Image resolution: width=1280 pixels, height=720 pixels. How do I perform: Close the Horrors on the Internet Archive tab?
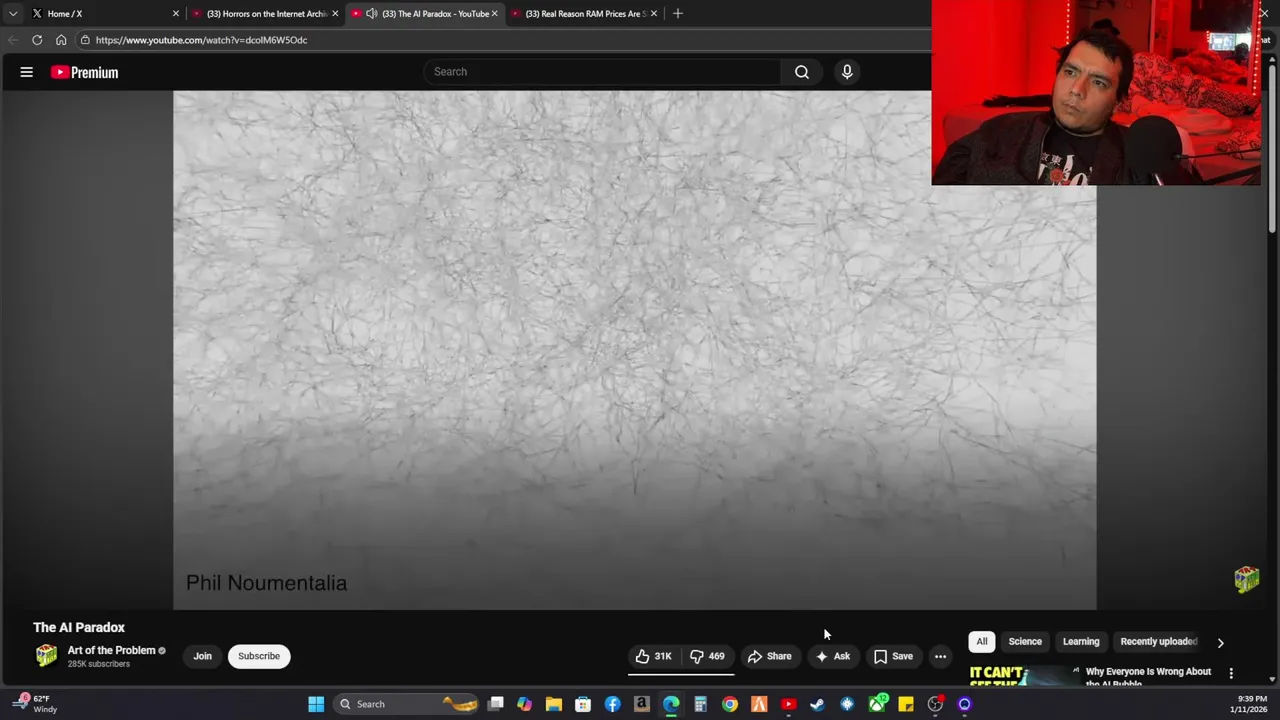(335, 14)
